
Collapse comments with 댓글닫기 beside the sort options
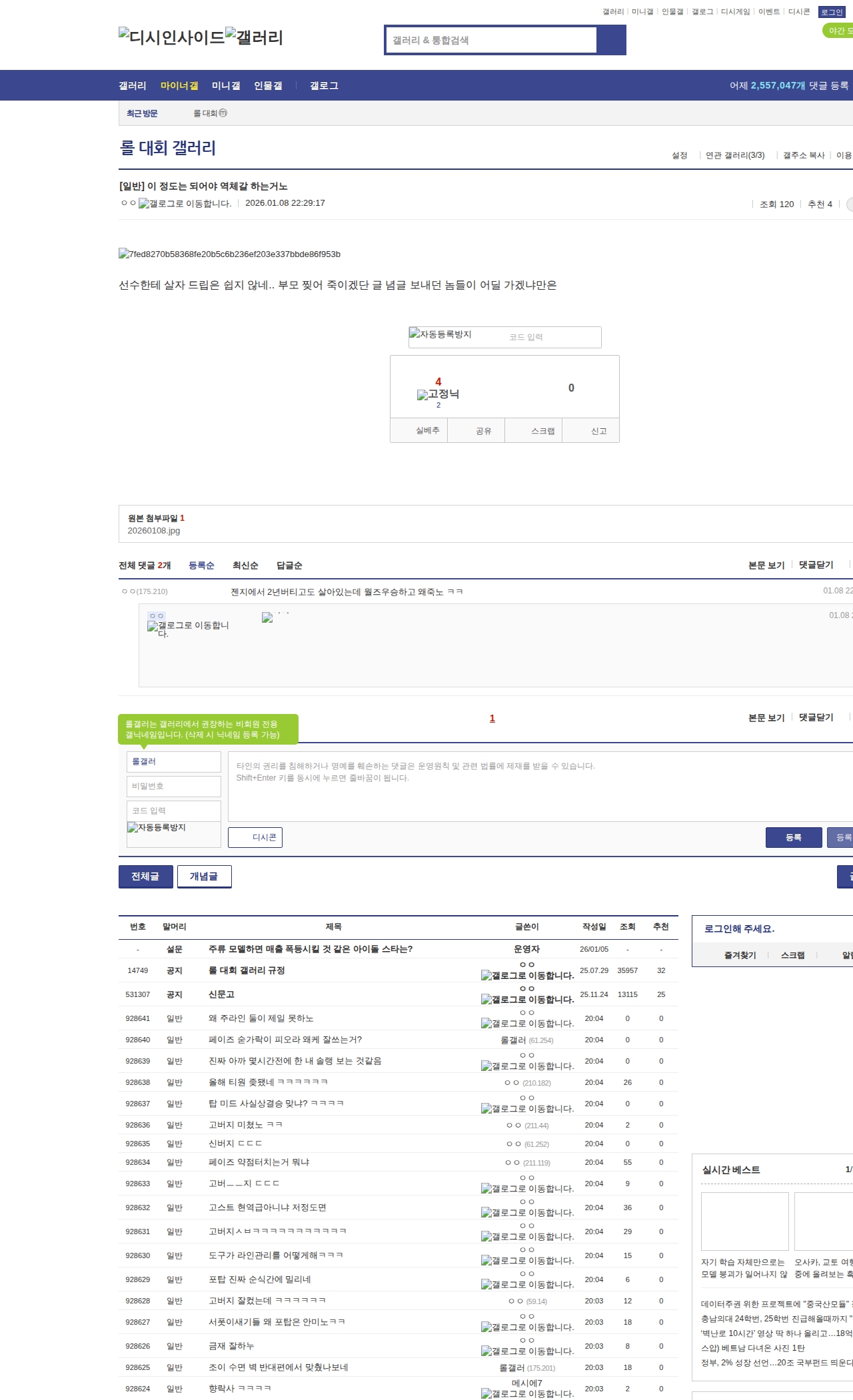pyautogui.click(x=816, y=565)
